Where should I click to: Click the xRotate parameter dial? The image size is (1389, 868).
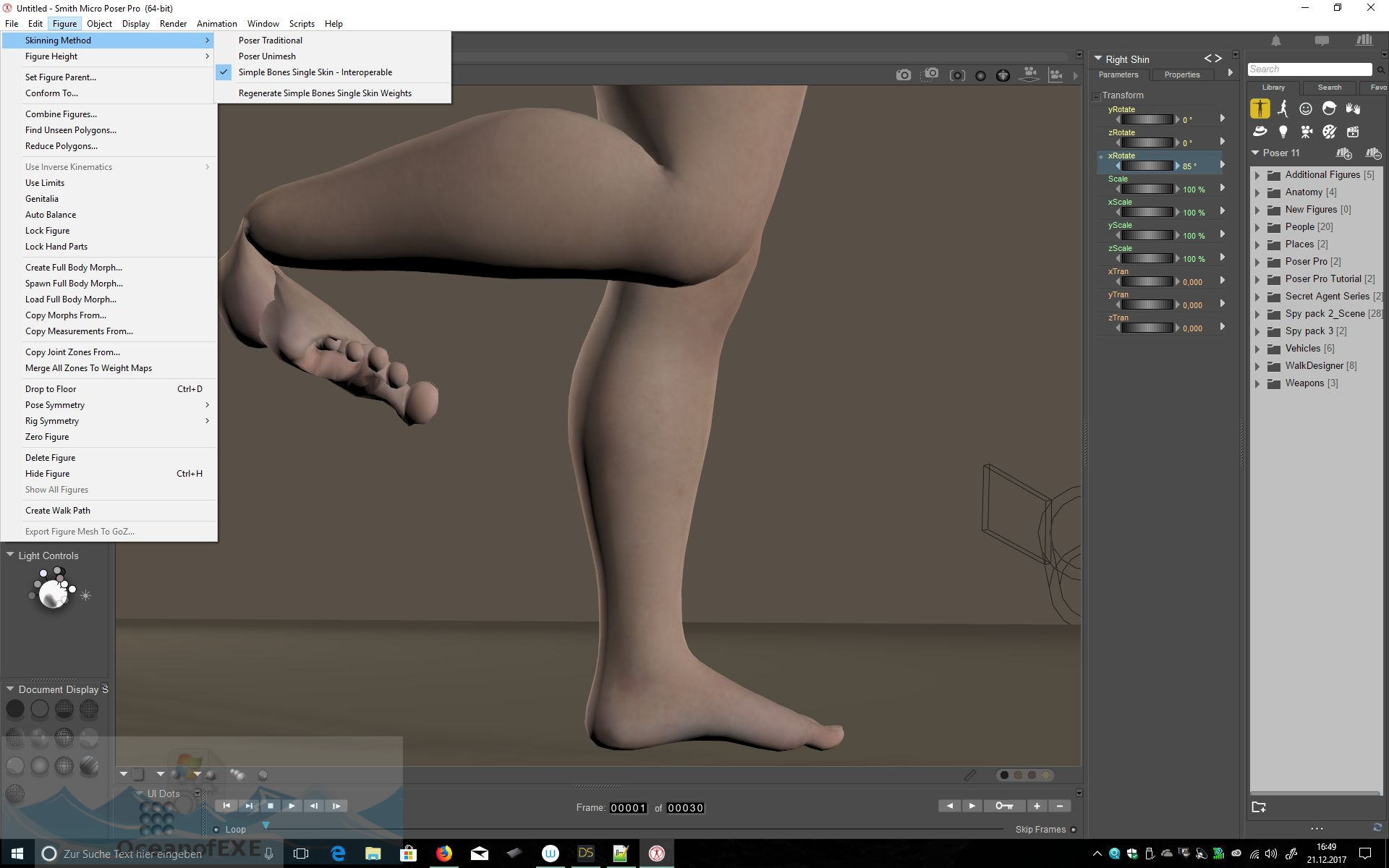1147,166
